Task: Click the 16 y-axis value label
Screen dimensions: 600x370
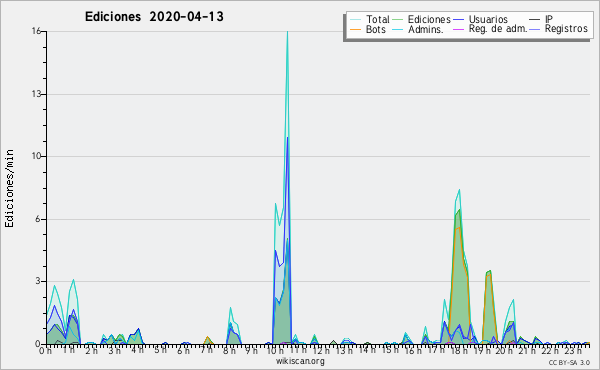Action: point(36,31)
